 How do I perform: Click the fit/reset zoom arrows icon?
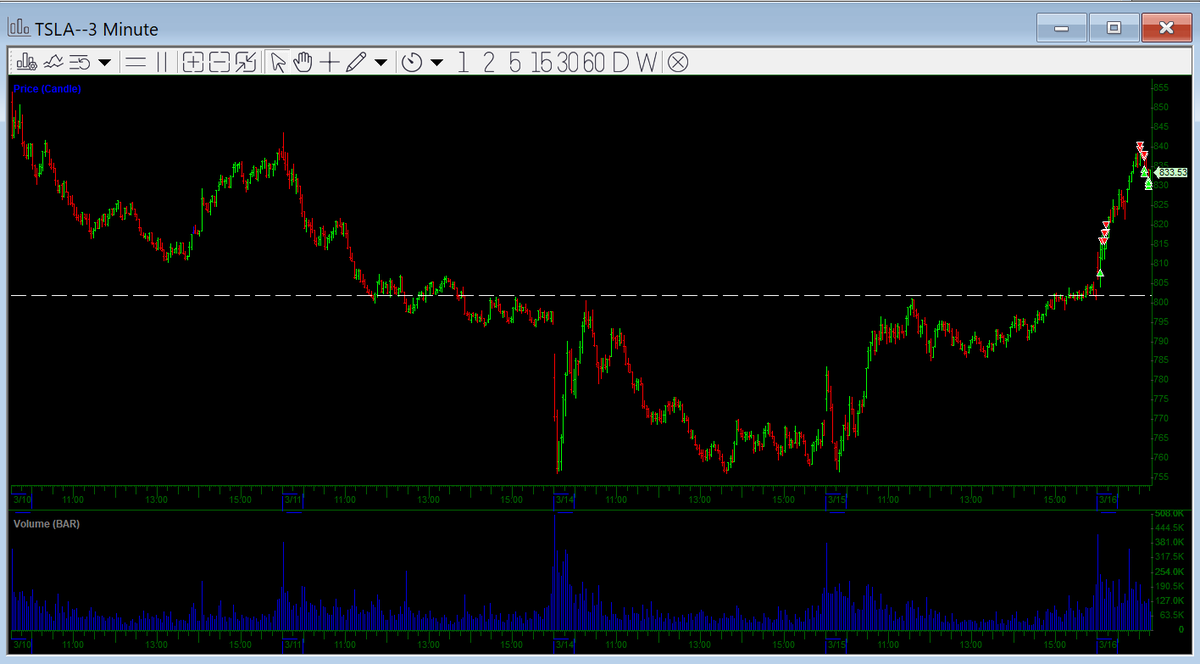click(246, 63)
